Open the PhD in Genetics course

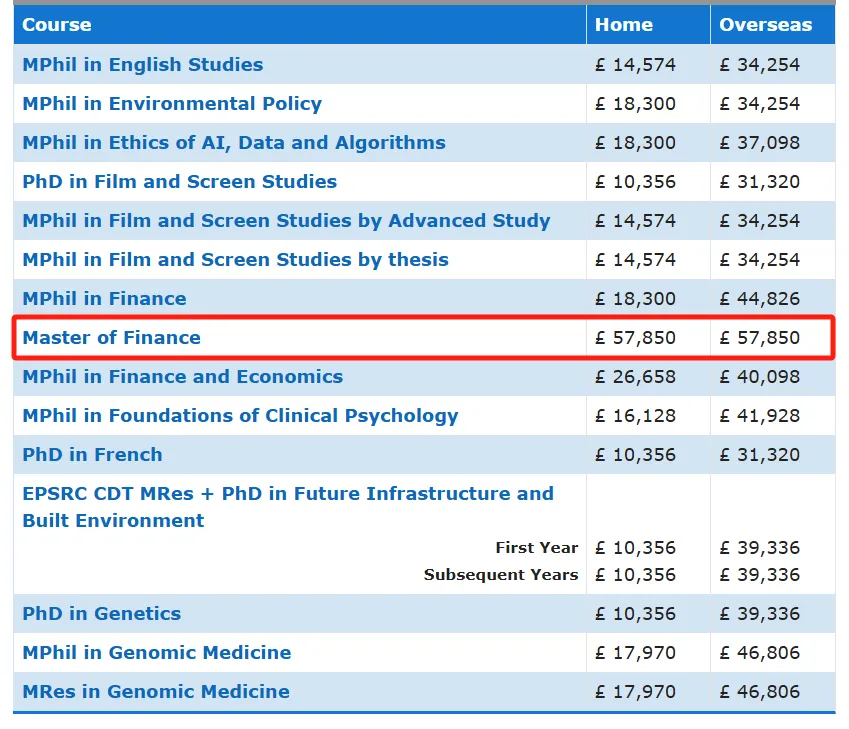[x=102, y=614]
